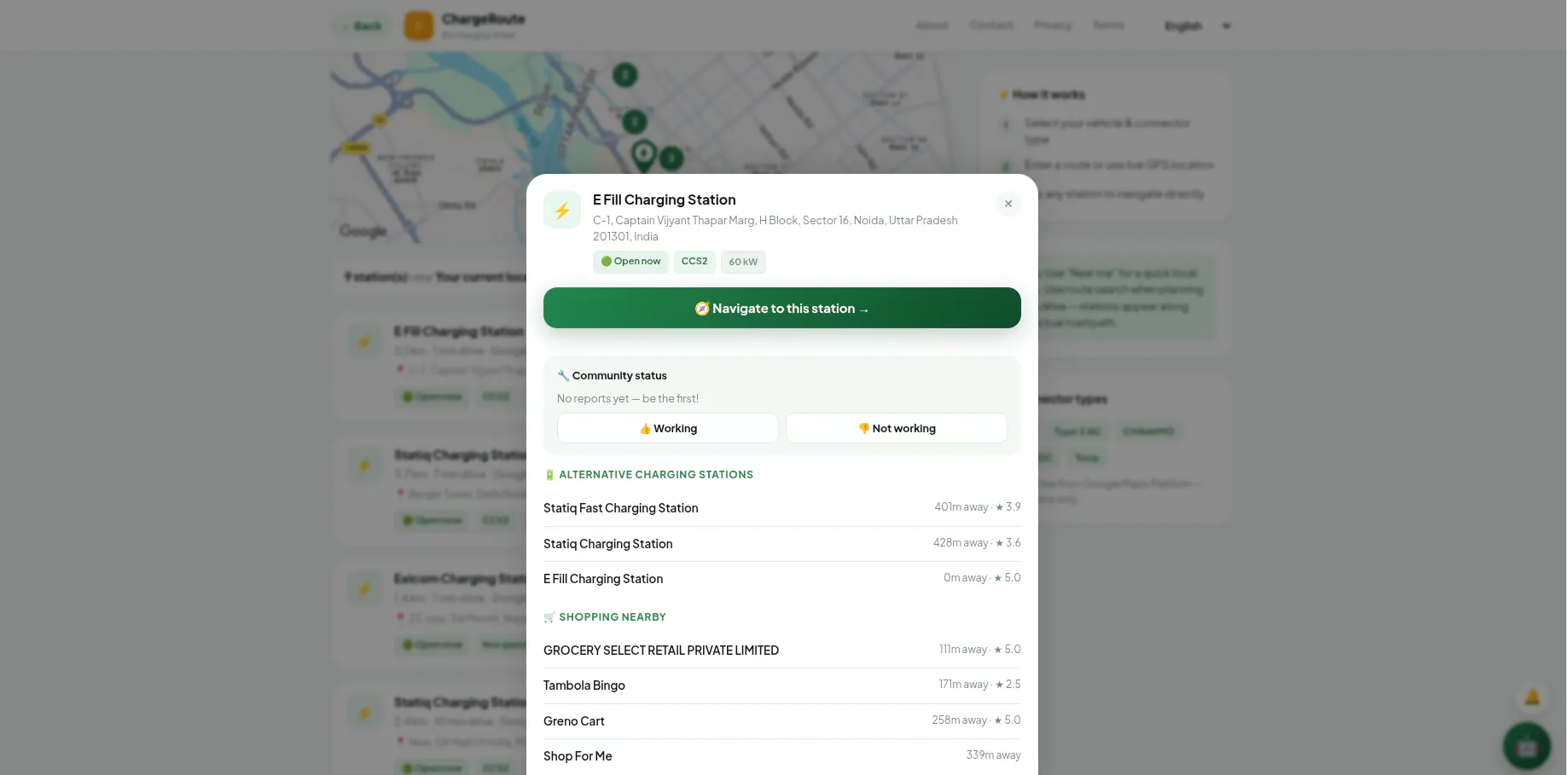
Task: Click the Back button in the header
Action: [x=362, y=26]
